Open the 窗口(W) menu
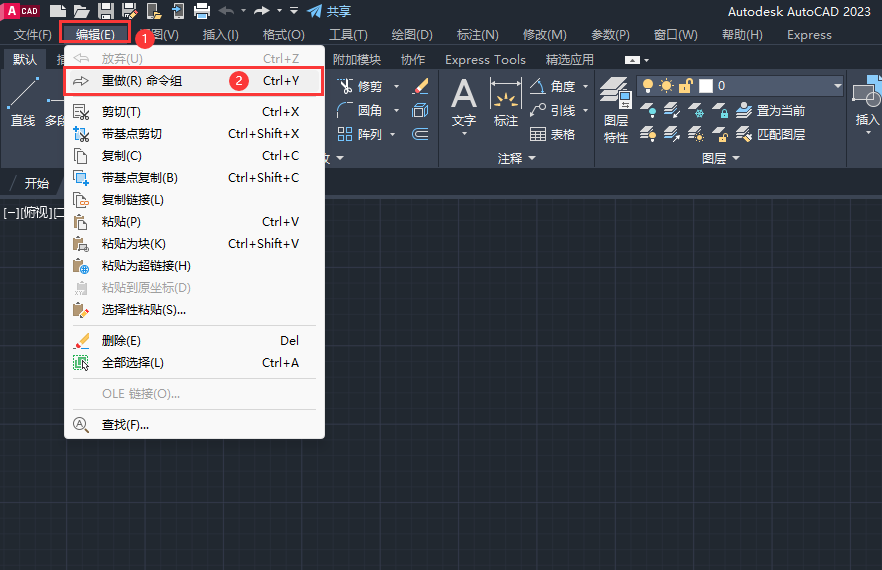 point(676,35)
